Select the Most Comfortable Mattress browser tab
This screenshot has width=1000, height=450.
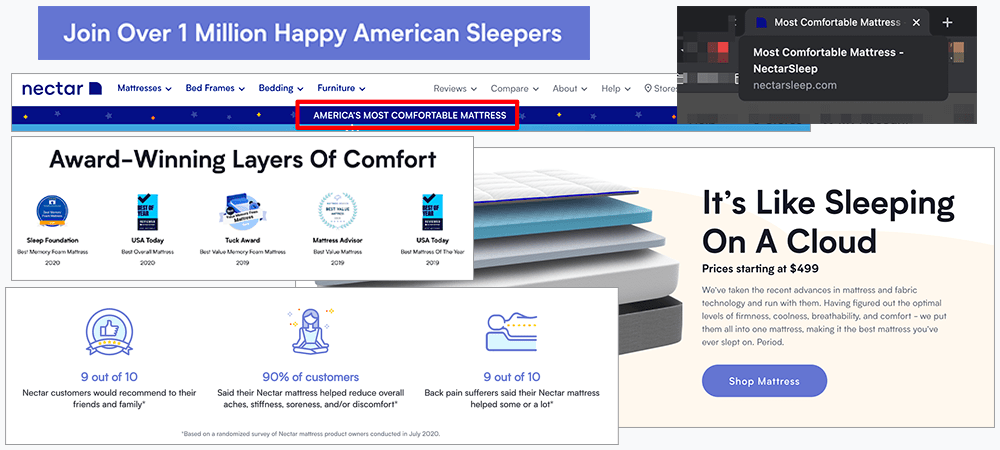click(837, 22)
